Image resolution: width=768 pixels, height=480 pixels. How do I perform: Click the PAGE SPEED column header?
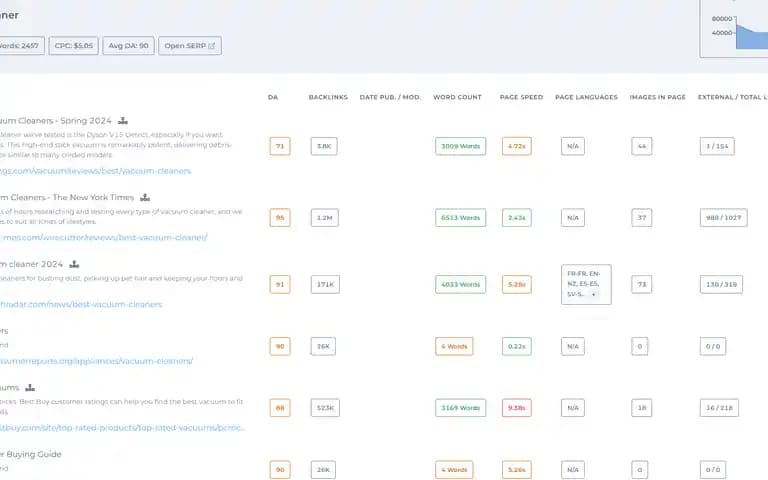521,97
